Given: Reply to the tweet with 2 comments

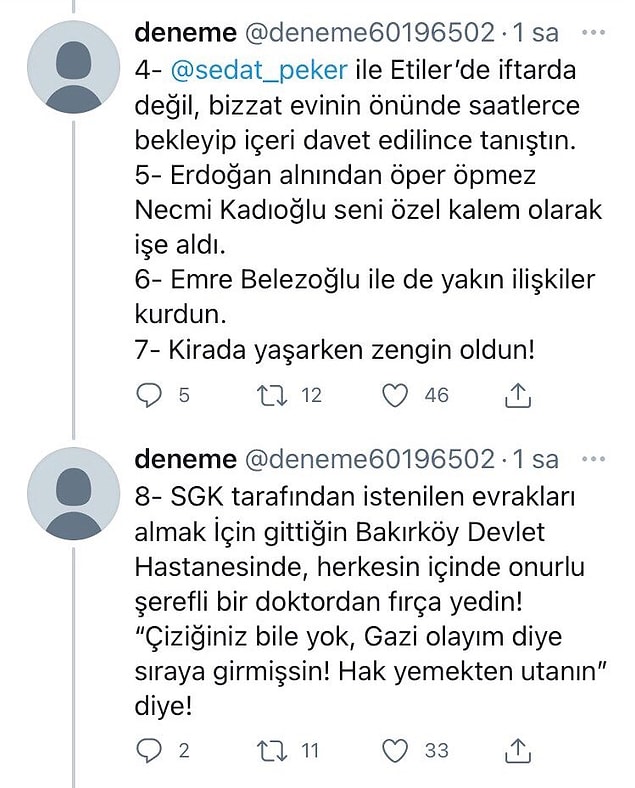Looking at the screenshot, I should (149, 751).
